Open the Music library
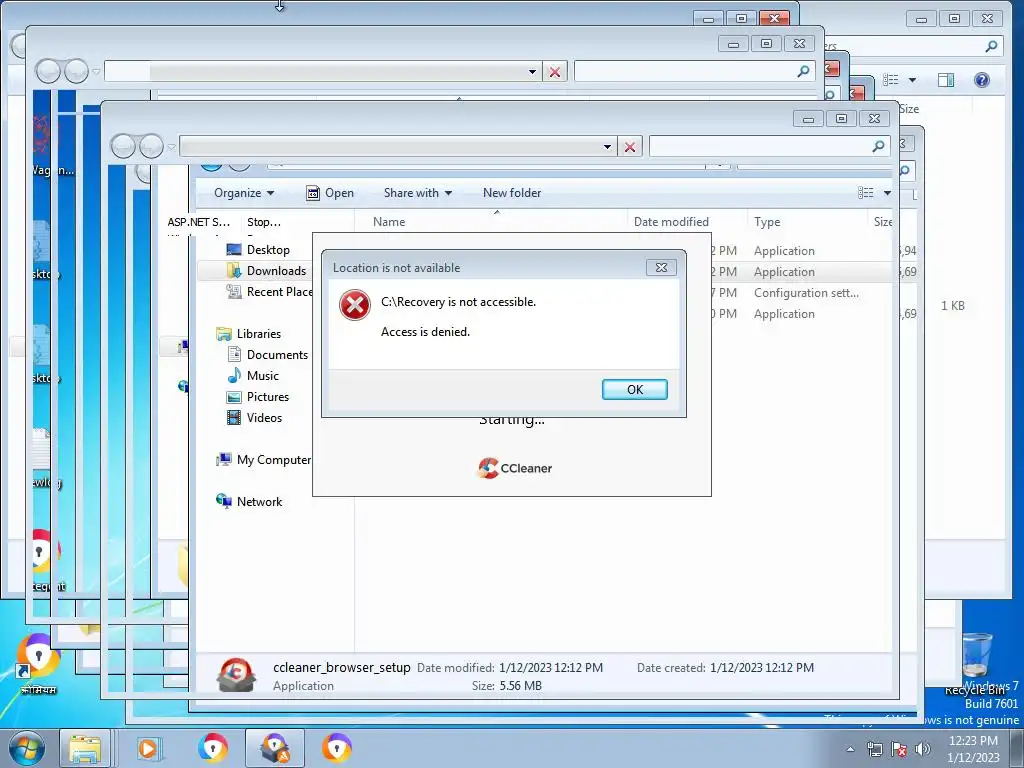 (263, 376)
